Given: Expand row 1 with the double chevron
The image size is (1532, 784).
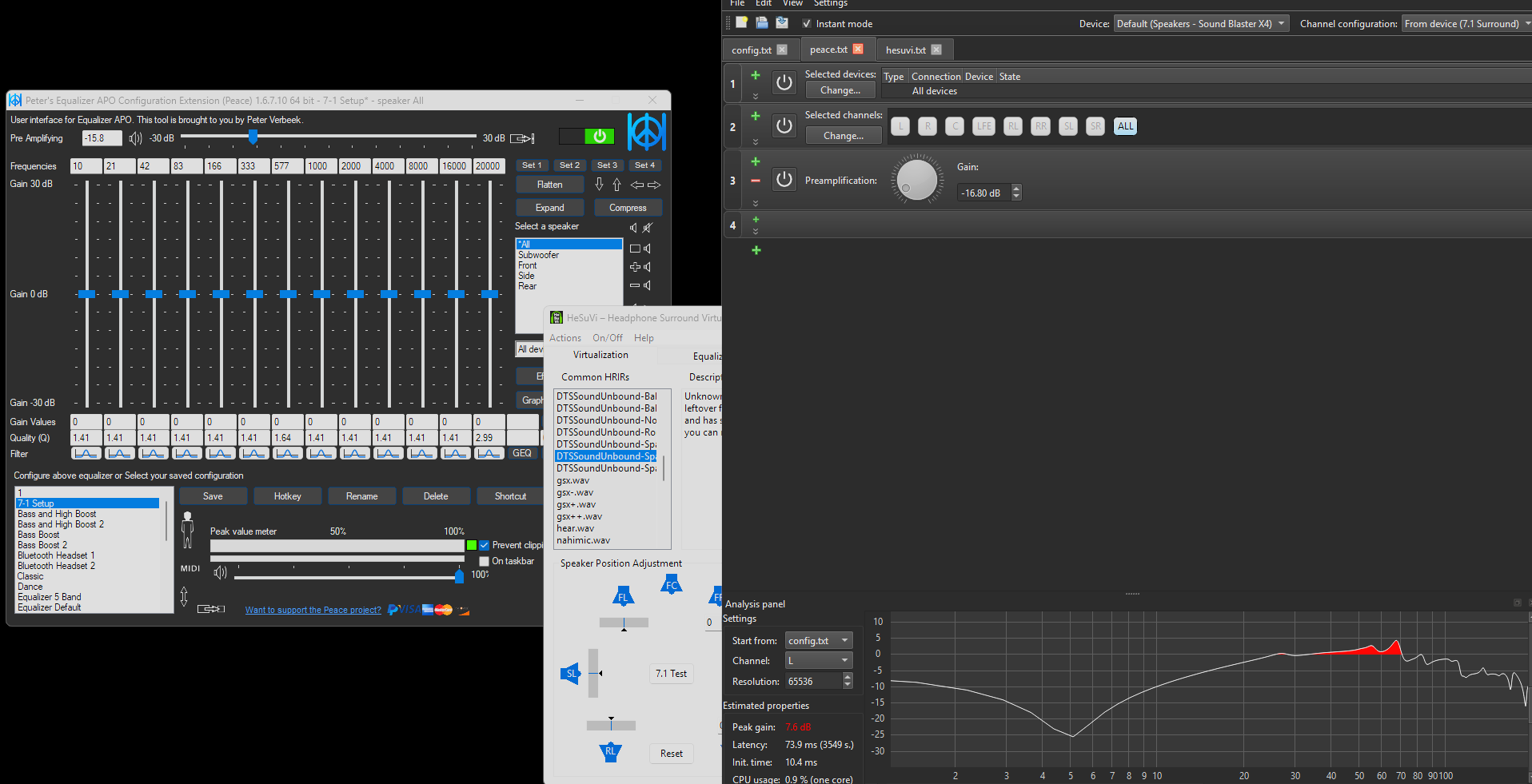Looking at the screenshot, I should click(756, 96).
